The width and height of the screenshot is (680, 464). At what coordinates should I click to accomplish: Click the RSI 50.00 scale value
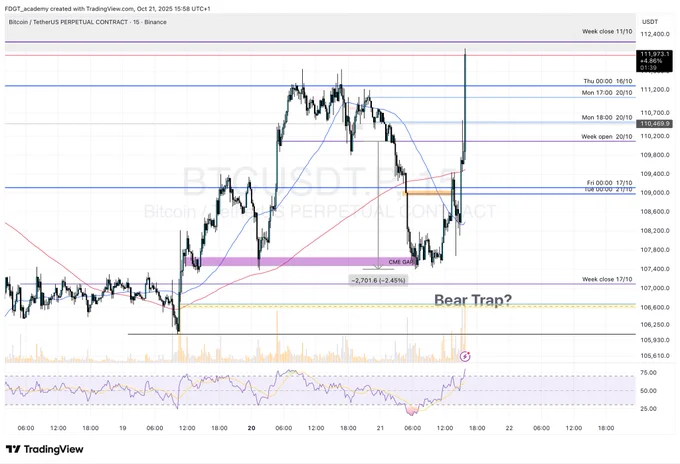pyautogui.click(x=648, y=391)
